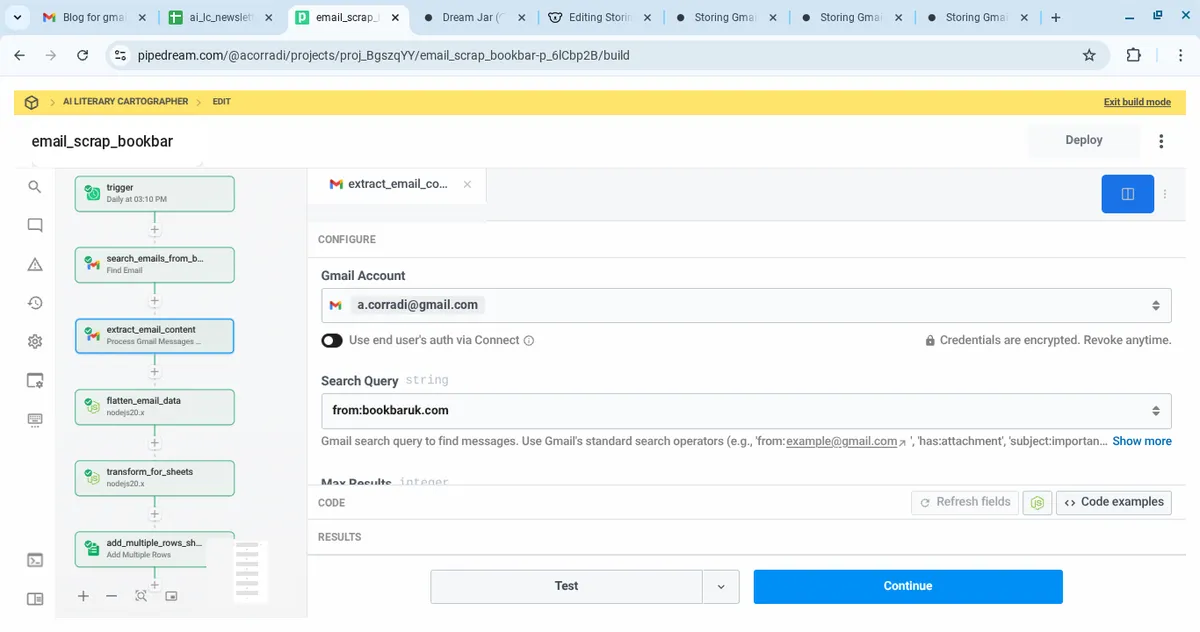Click the Show more link

coord(1141,441)
